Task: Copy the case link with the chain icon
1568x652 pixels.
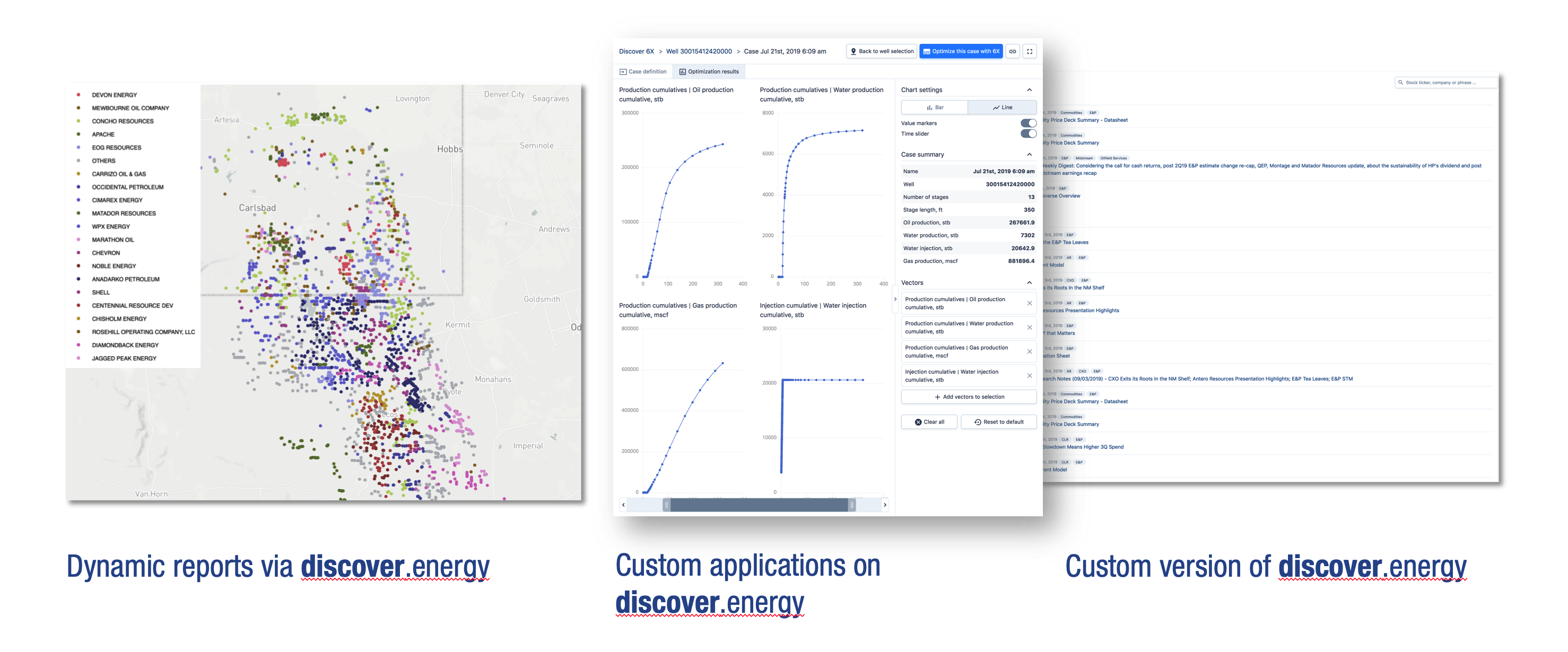Action: 1012,51
